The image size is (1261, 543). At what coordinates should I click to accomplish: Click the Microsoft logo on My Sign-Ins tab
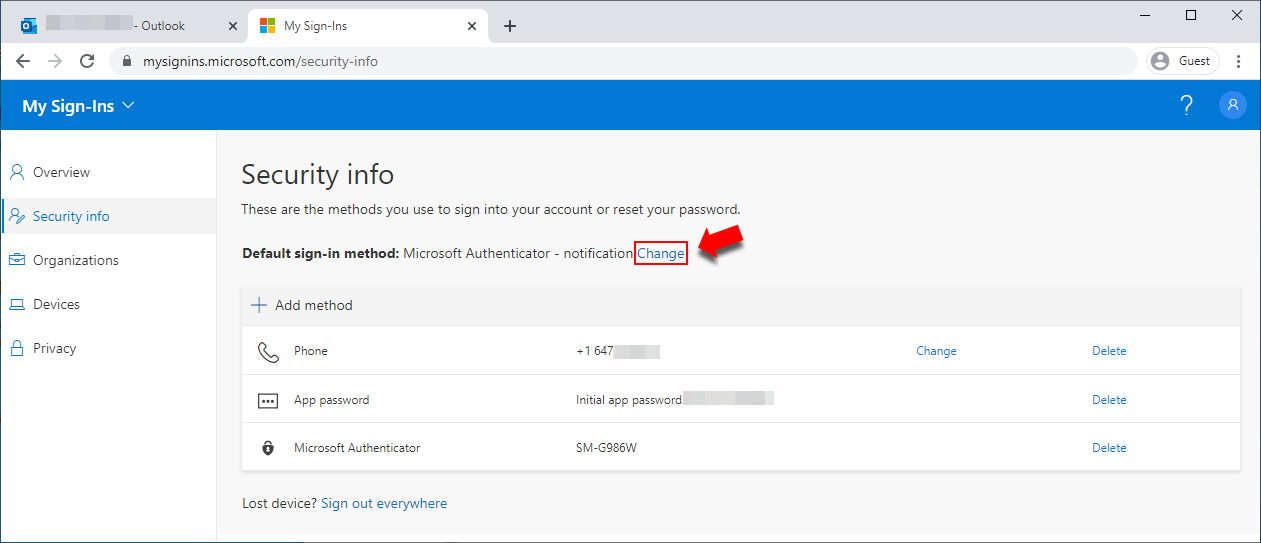[267, 26]
